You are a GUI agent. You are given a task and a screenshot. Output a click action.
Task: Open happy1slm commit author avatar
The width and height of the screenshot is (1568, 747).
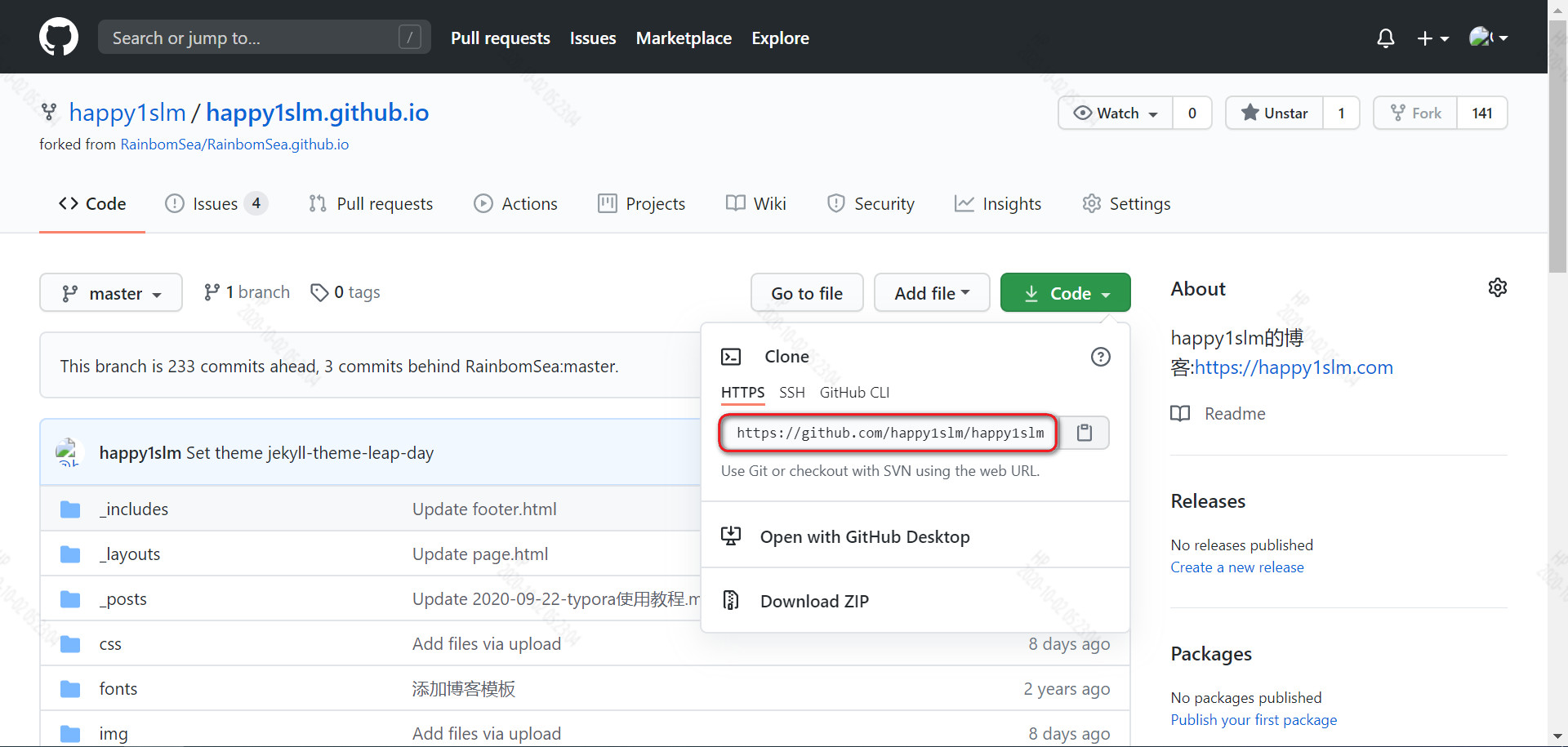(69, 452)
